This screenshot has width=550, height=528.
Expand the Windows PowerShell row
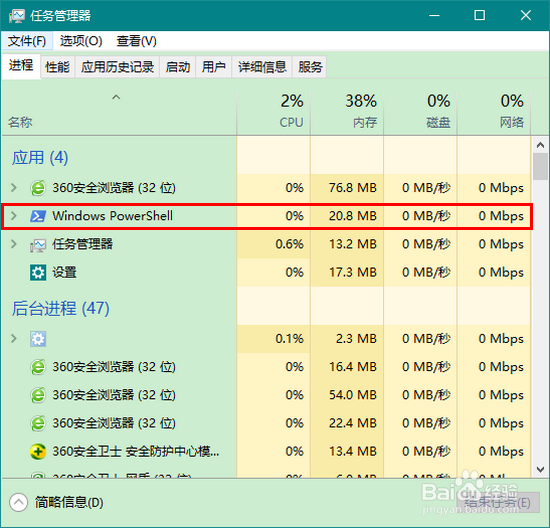pos(14,216)
